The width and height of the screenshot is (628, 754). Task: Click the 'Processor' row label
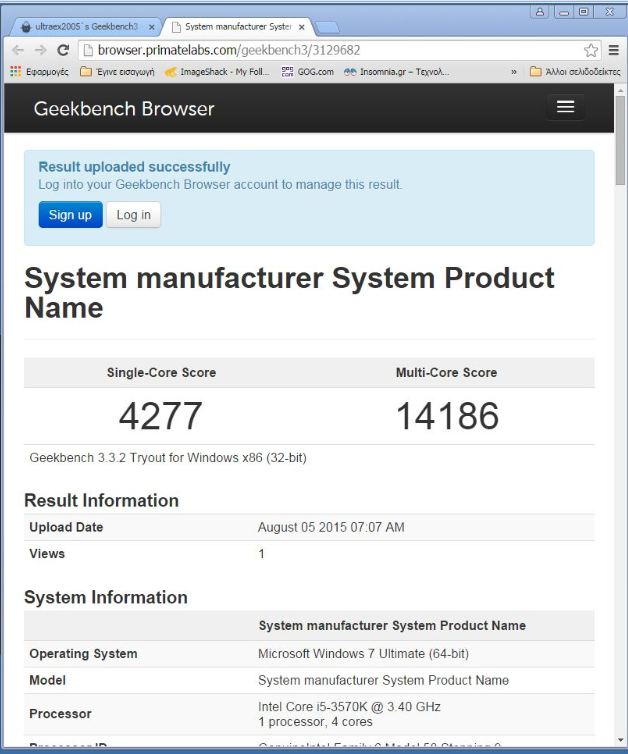(x=60, y=714)
